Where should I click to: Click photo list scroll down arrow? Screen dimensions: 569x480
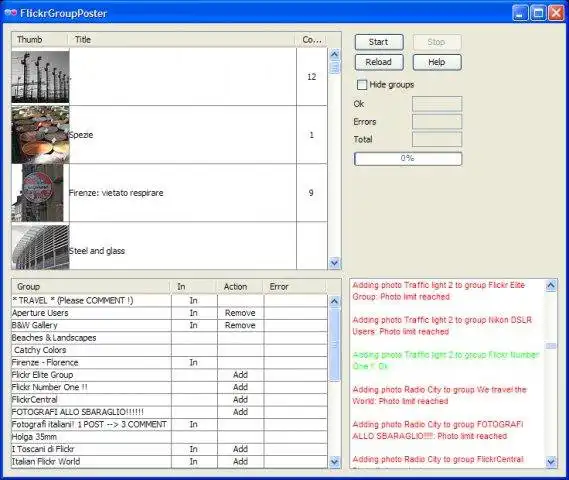(335, 263)
